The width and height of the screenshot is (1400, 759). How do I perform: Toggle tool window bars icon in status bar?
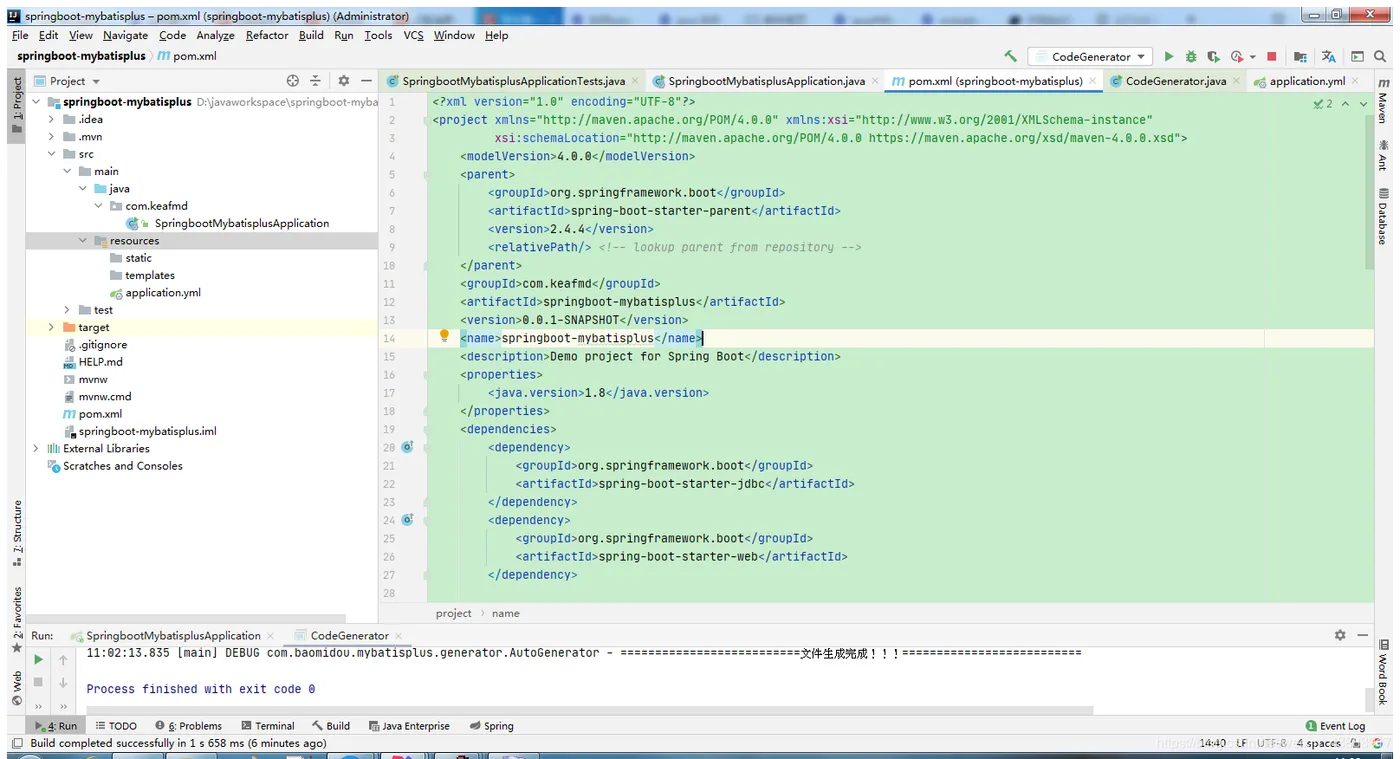pyautogui.click(x=16, y=743)
